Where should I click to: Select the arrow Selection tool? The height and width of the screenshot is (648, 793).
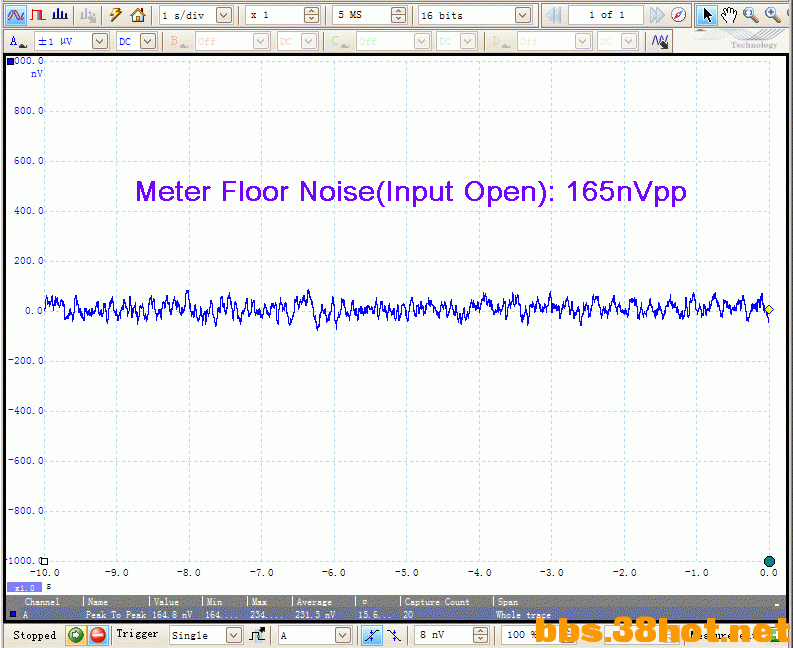click(707, 15)
